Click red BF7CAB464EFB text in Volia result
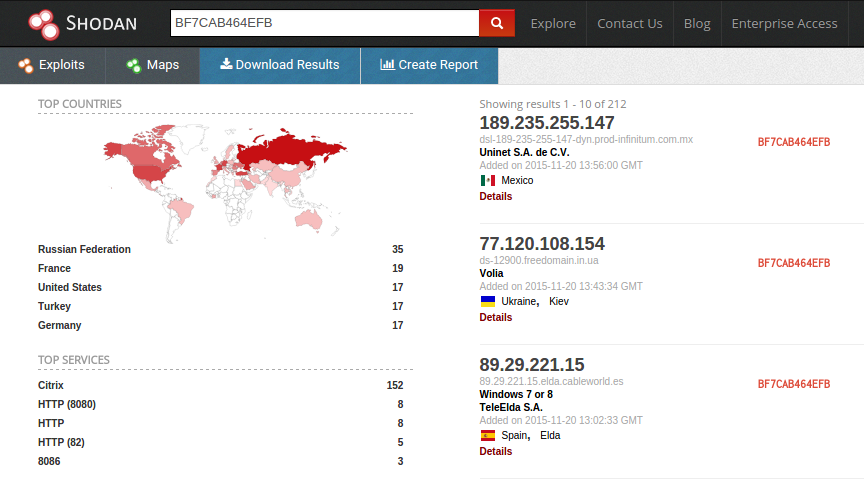The width and height of the screenshot is (864, 484). pos(793,263)
